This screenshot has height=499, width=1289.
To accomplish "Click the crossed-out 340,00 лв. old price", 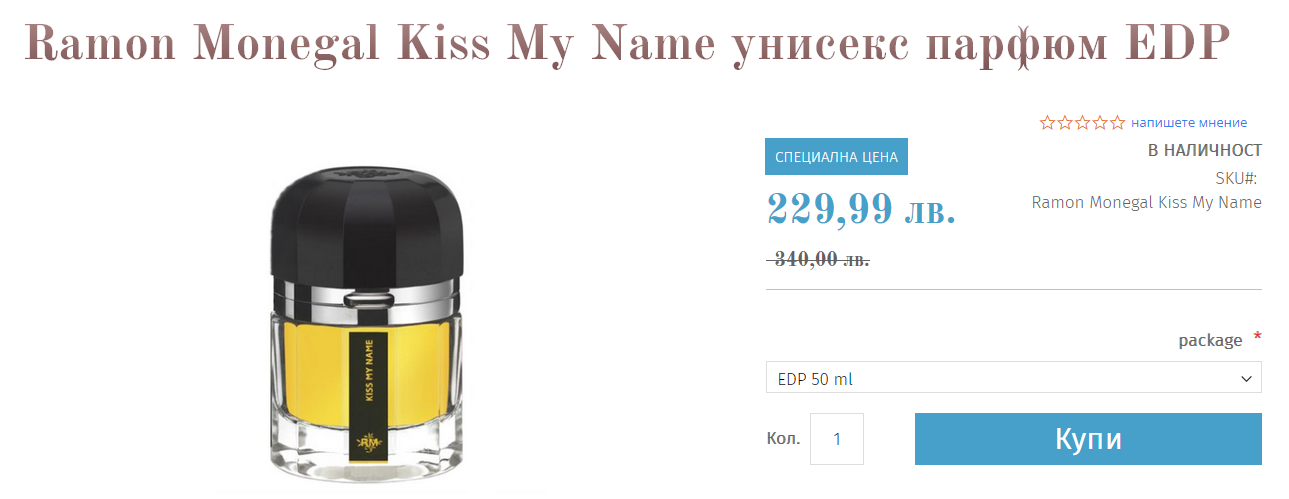I will [818, 260].
